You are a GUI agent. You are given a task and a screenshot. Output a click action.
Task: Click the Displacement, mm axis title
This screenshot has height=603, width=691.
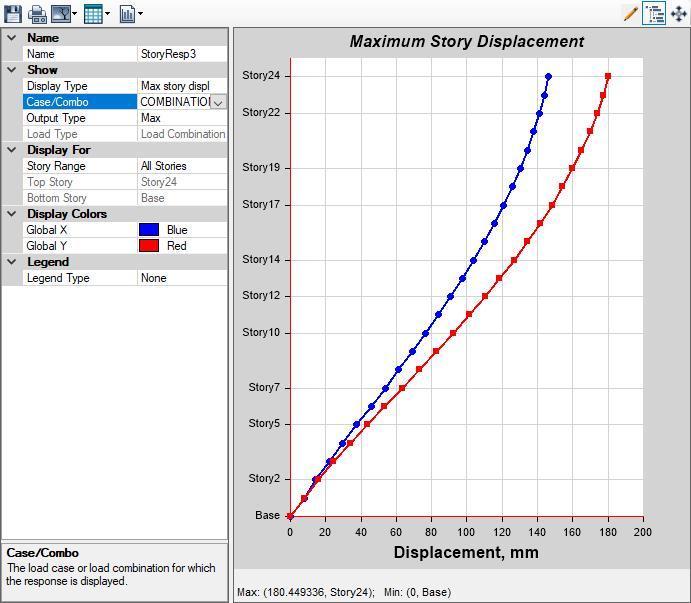click(x=466, y=552)
